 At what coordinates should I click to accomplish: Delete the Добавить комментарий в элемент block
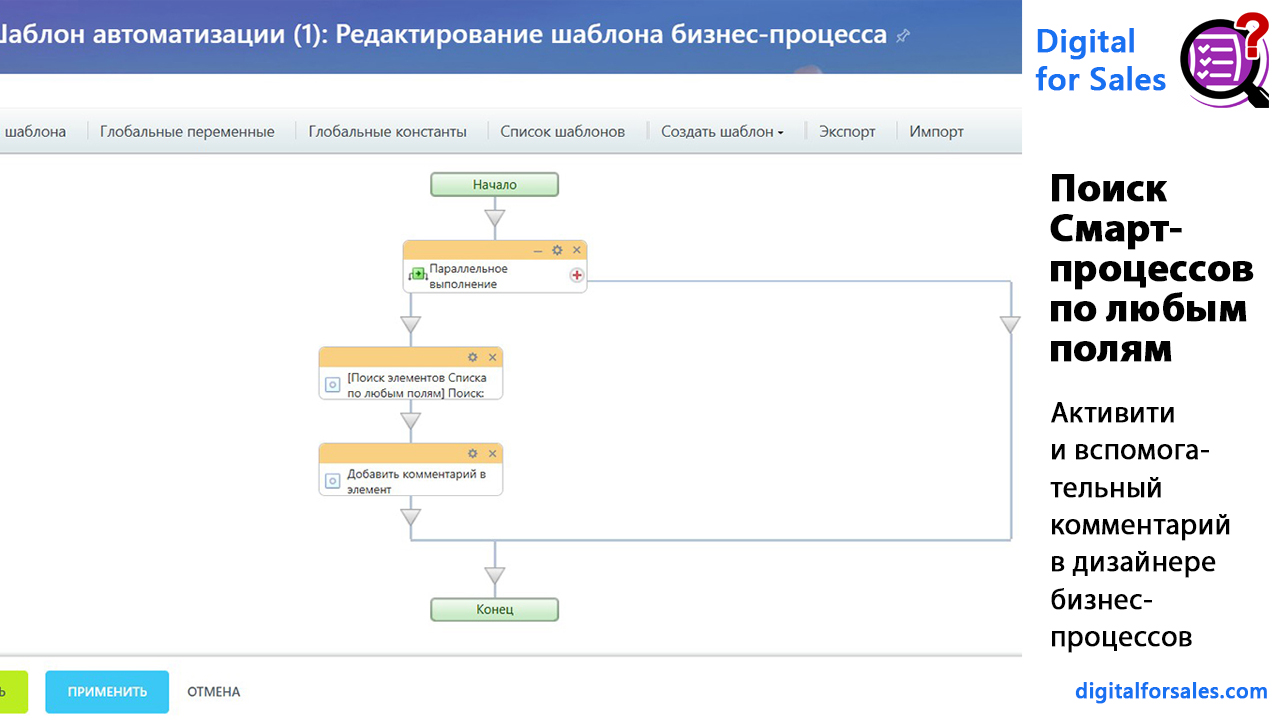click(x=492, y=453)
